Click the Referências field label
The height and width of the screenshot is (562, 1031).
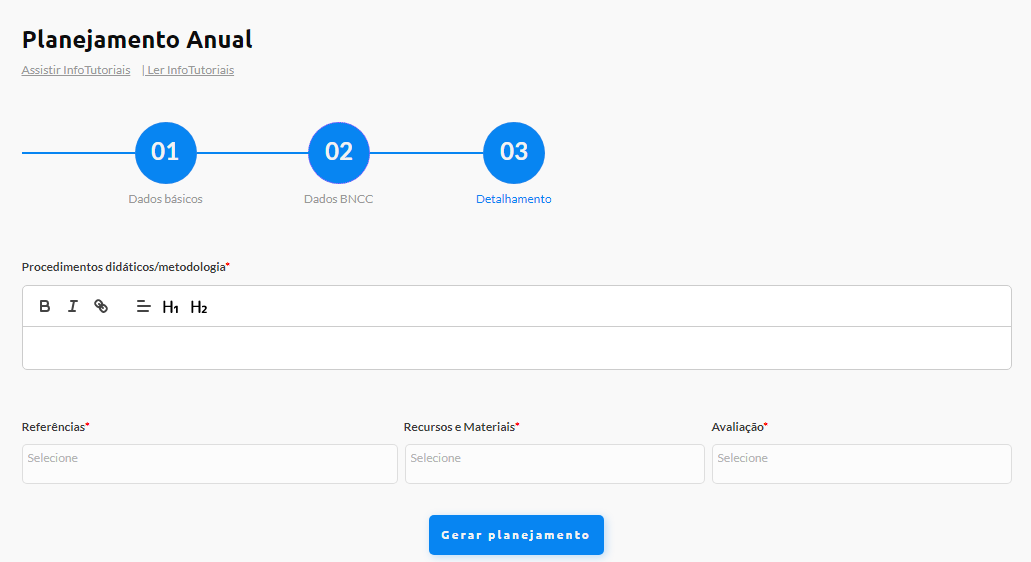53,427
